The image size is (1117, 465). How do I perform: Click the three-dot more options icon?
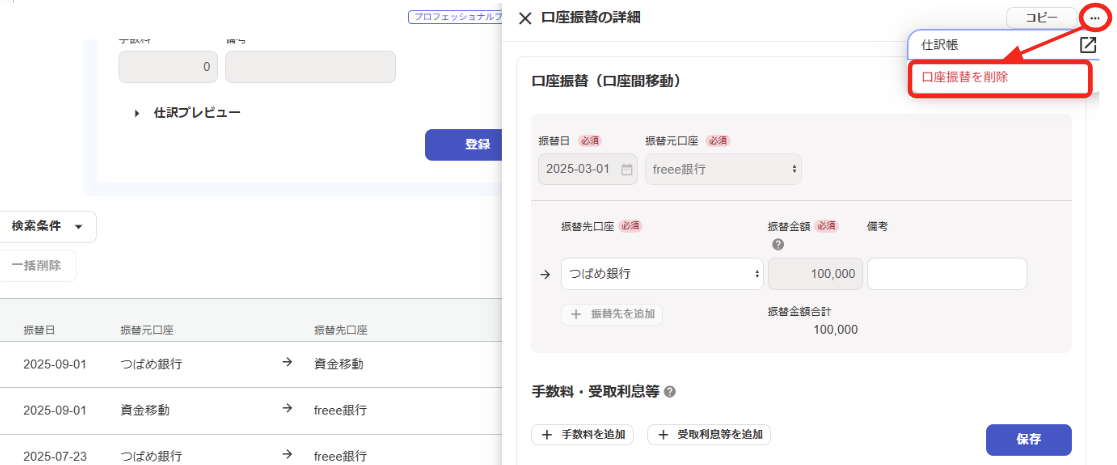tap(1097, 18)
